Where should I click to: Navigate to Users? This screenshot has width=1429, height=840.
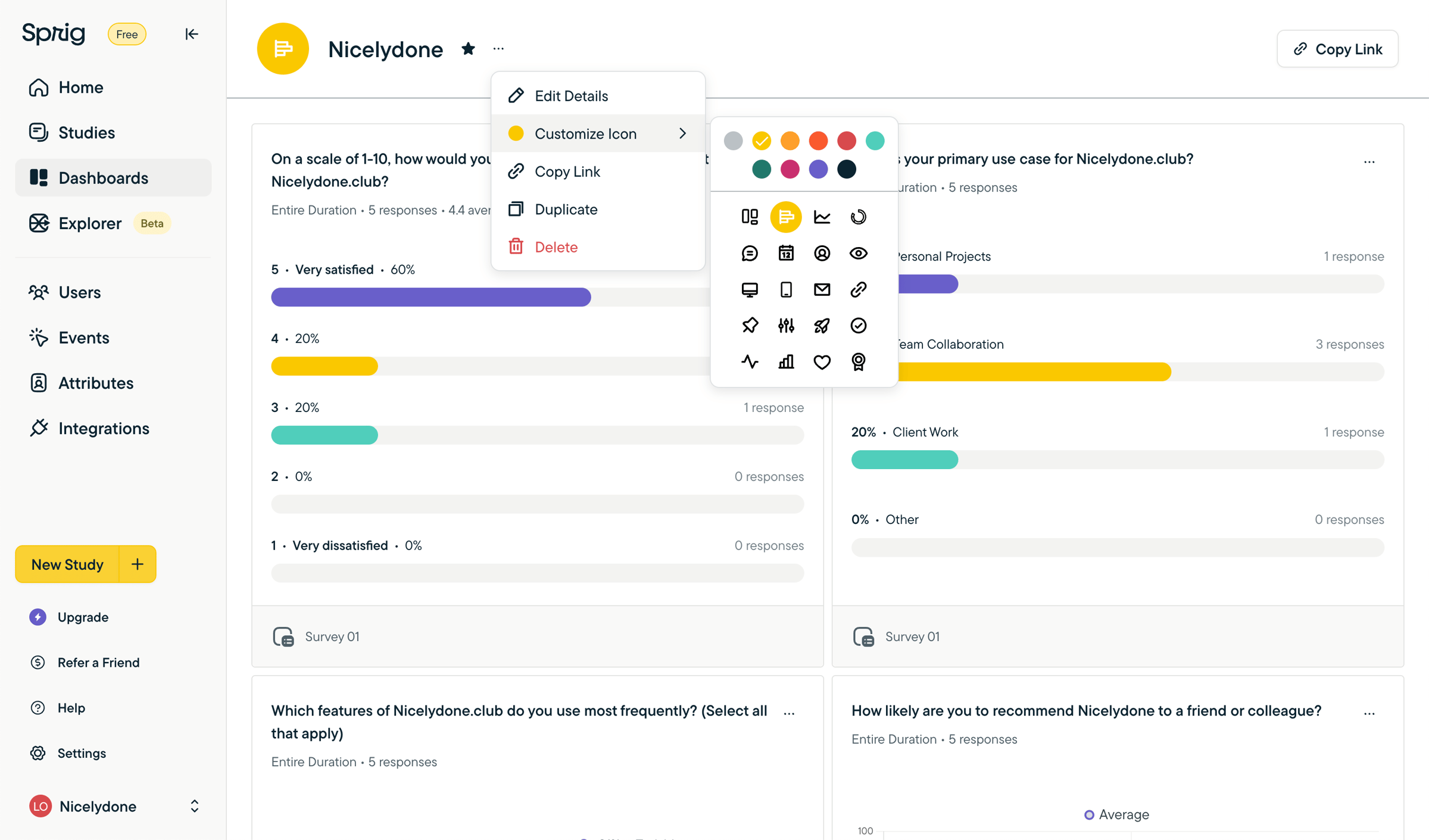113,292
